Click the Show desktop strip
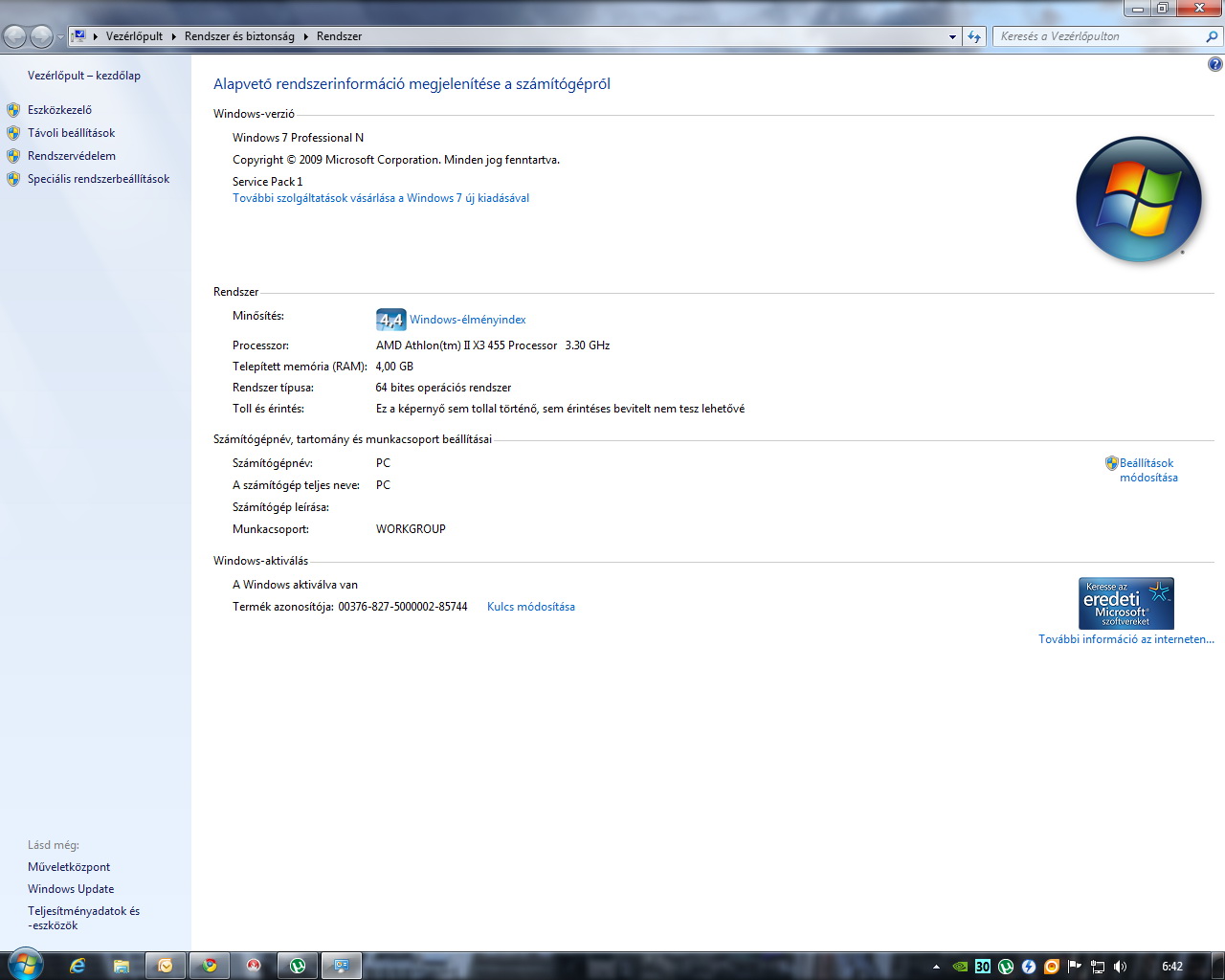Viewport: 1225px width, 980px height. click(x=1217, y=966)
